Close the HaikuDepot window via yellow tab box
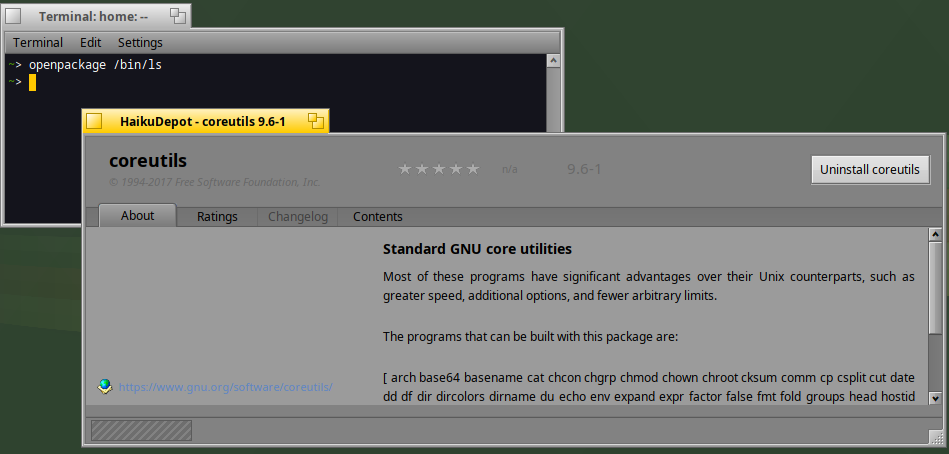The width and height of the screenshot is (949, 454). tap(94, 121)
